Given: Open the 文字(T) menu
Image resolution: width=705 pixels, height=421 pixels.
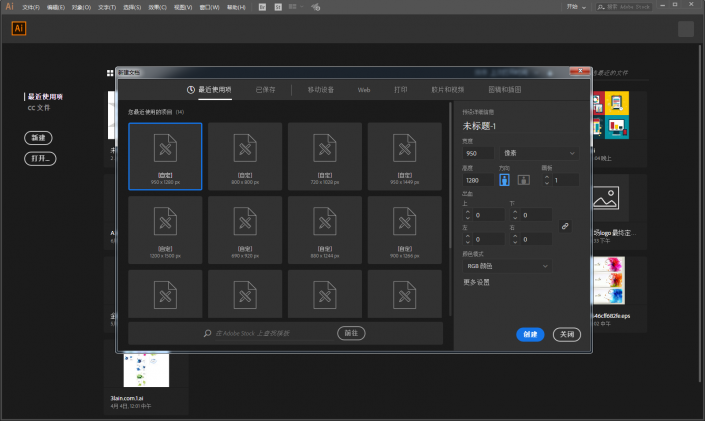Looking at the screenshot, I should [107, 7].
